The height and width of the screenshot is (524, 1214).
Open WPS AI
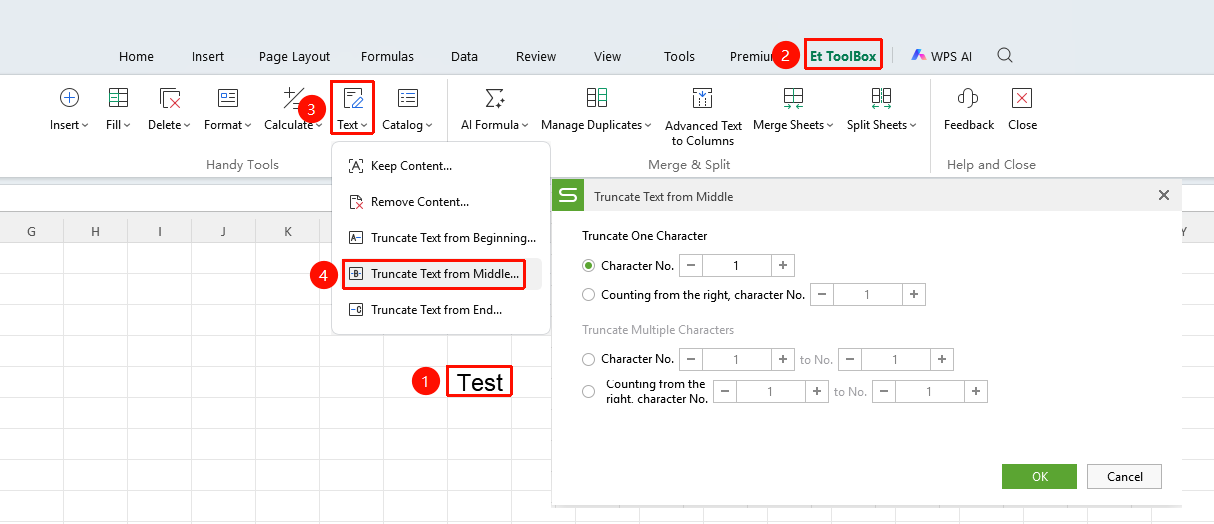(941, 56)
